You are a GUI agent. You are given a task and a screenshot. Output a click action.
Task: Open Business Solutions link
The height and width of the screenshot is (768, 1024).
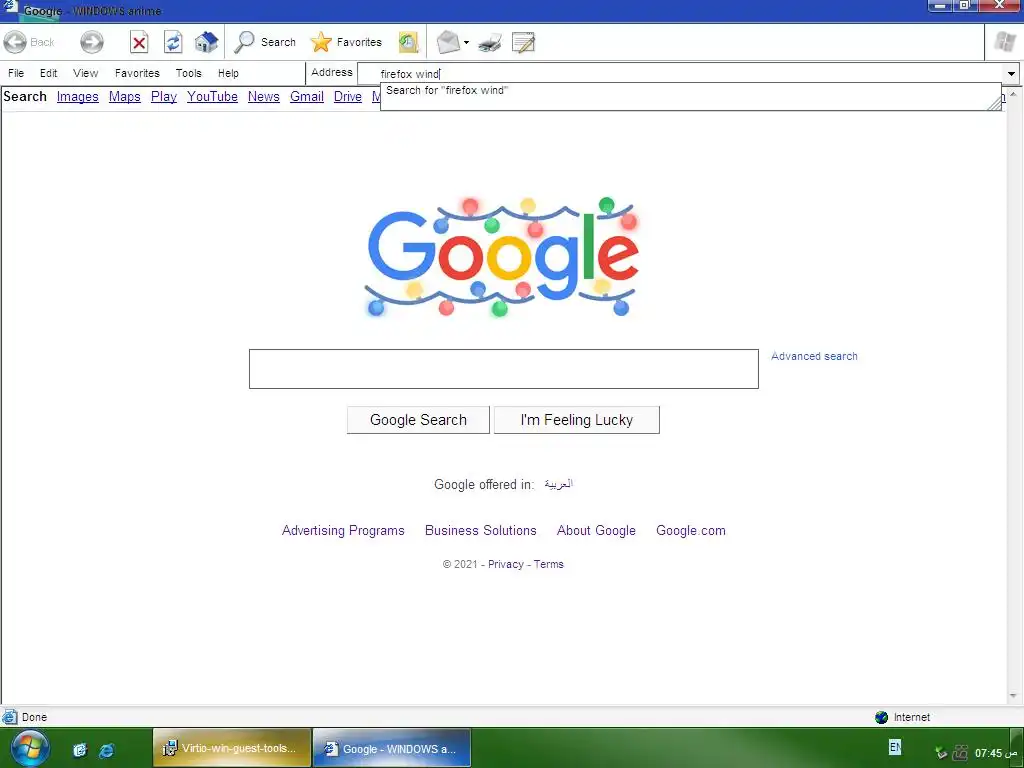pyautogui.click(x=481, y=530)
